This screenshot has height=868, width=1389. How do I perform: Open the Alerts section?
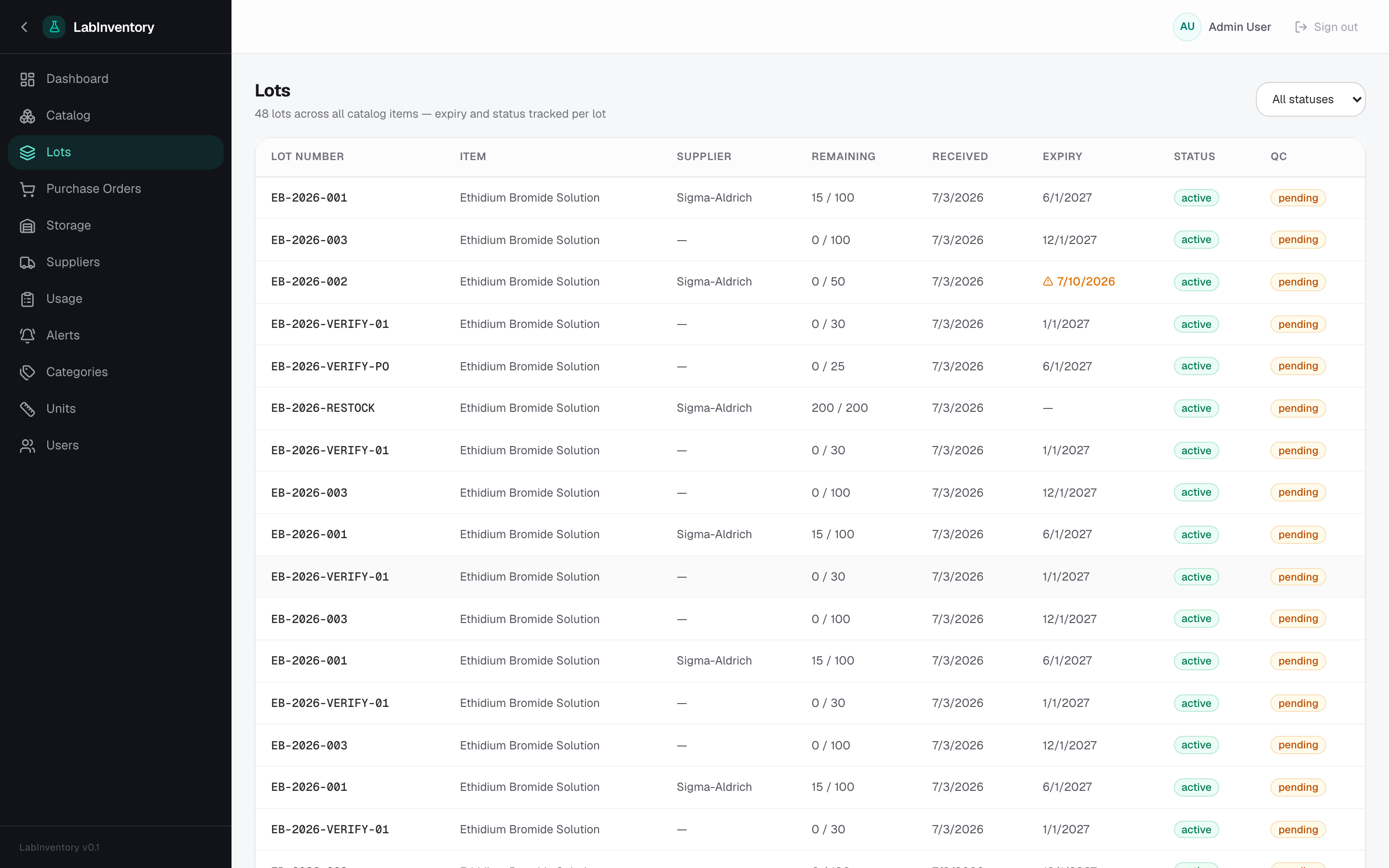point(115,336)
